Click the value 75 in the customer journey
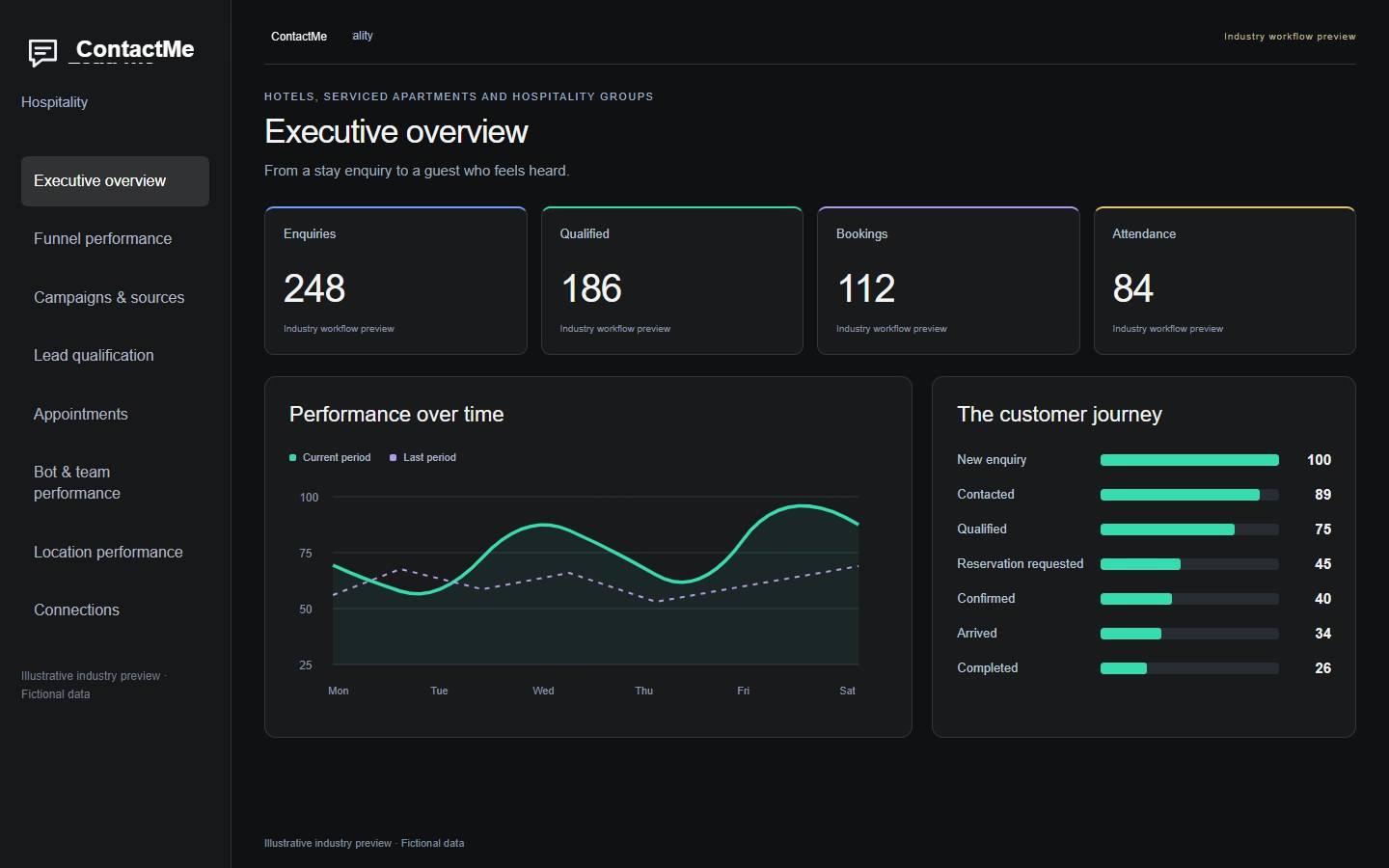This screenshot has height=868, width=1389. coord(1322,529)
